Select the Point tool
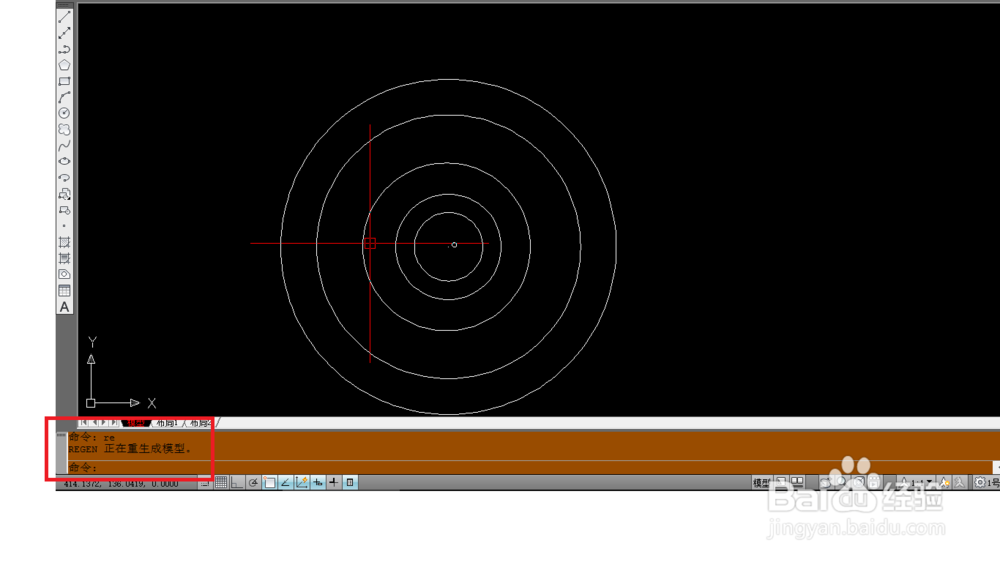This screenshot has width=1000, height=562. point(64,226)
